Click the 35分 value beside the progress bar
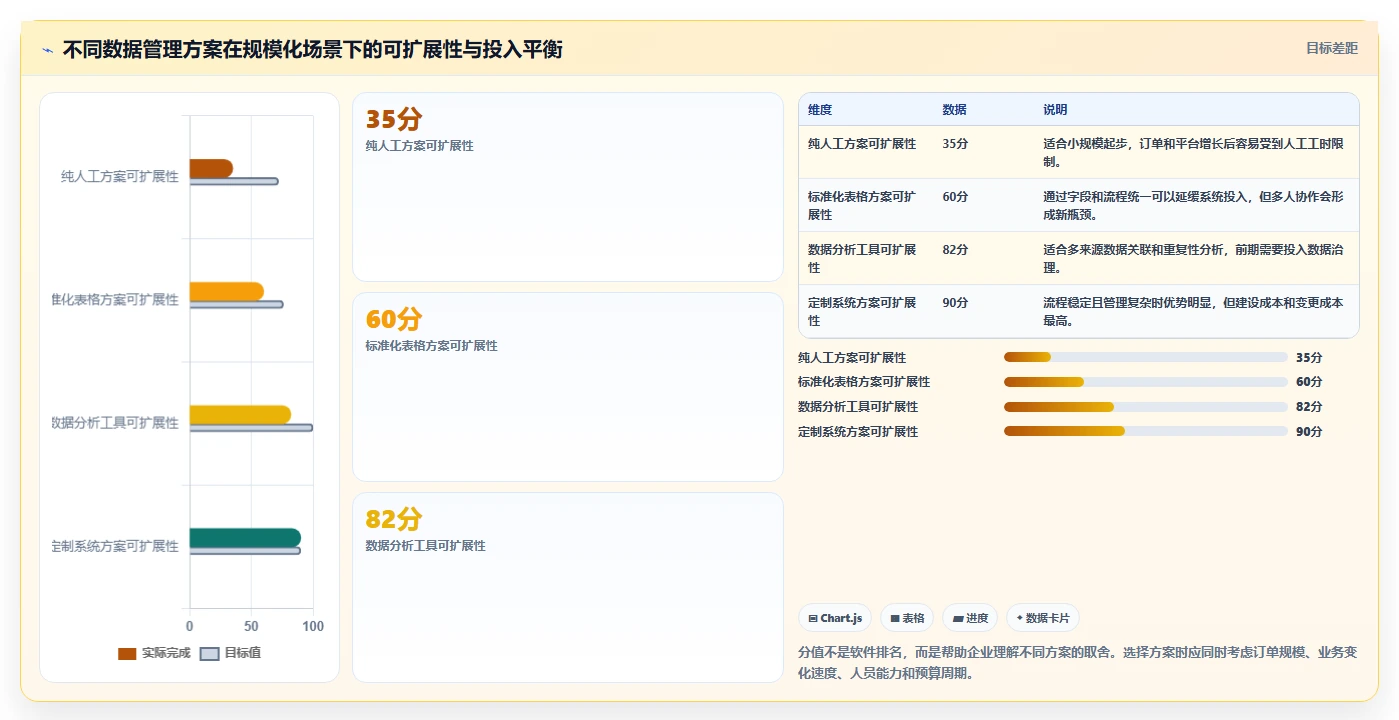Image resolution: width=1399 pixels, height=720 pixels. (x=1309, y=358)
